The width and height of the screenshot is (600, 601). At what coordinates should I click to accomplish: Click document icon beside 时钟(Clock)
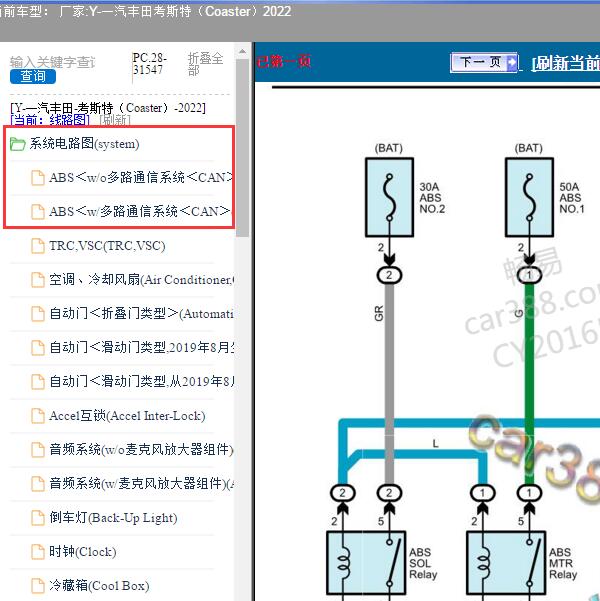point(38,552)
